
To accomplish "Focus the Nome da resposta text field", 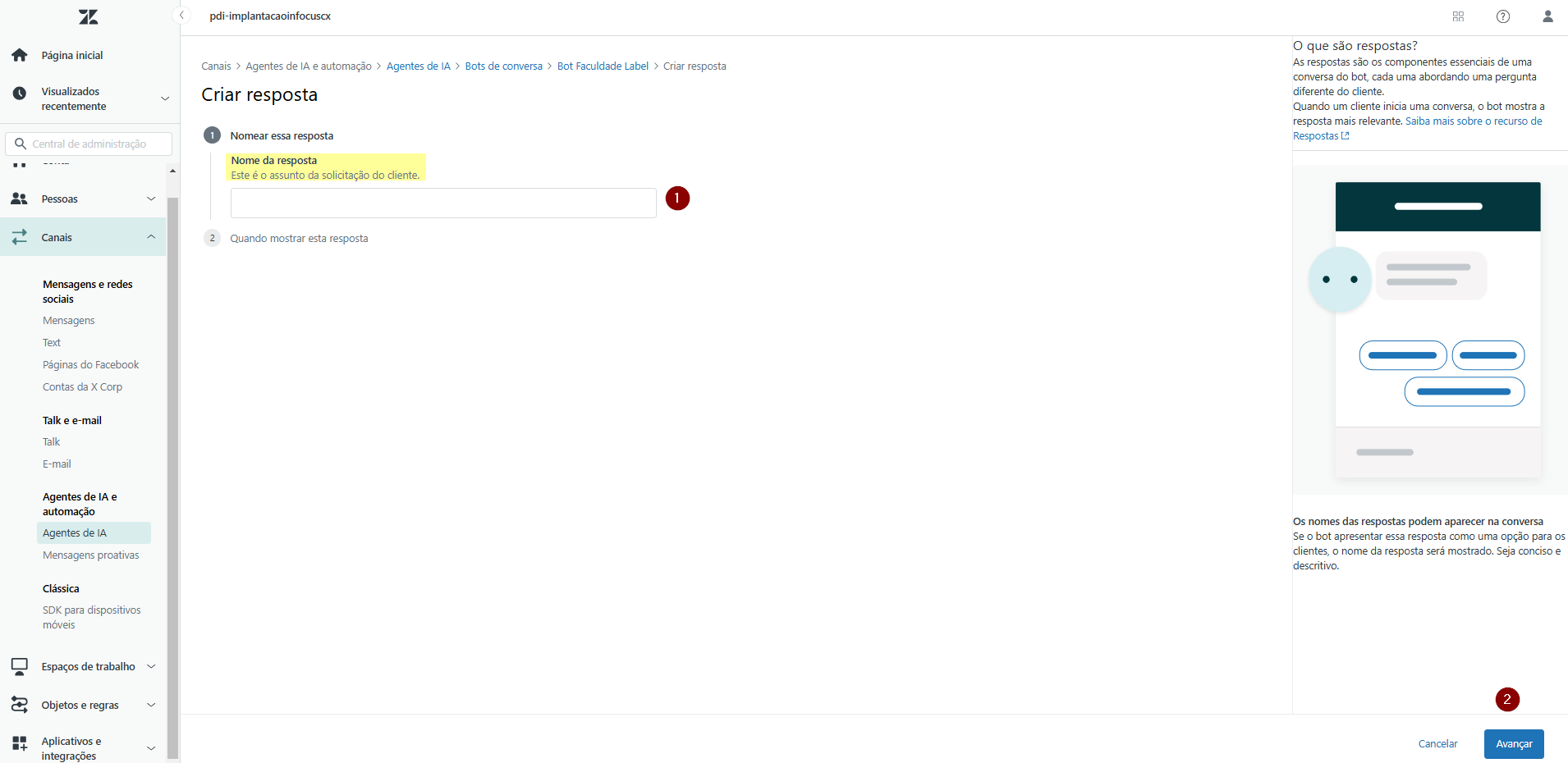I will coord(443,203).
